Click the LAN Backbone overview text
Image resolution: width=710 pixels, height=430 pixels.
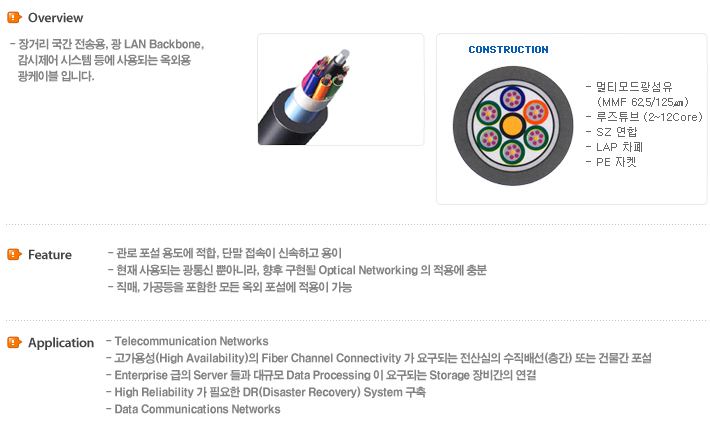(x=164, y=44)
